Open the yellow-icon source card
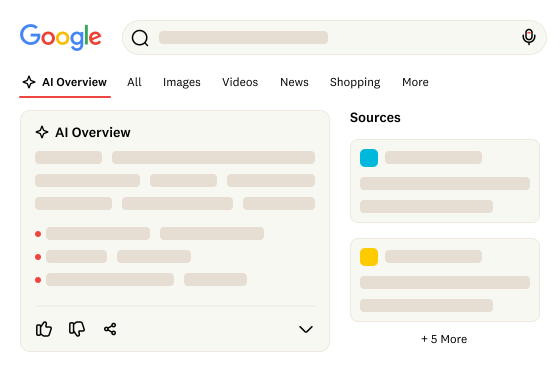 click(445, 280)
